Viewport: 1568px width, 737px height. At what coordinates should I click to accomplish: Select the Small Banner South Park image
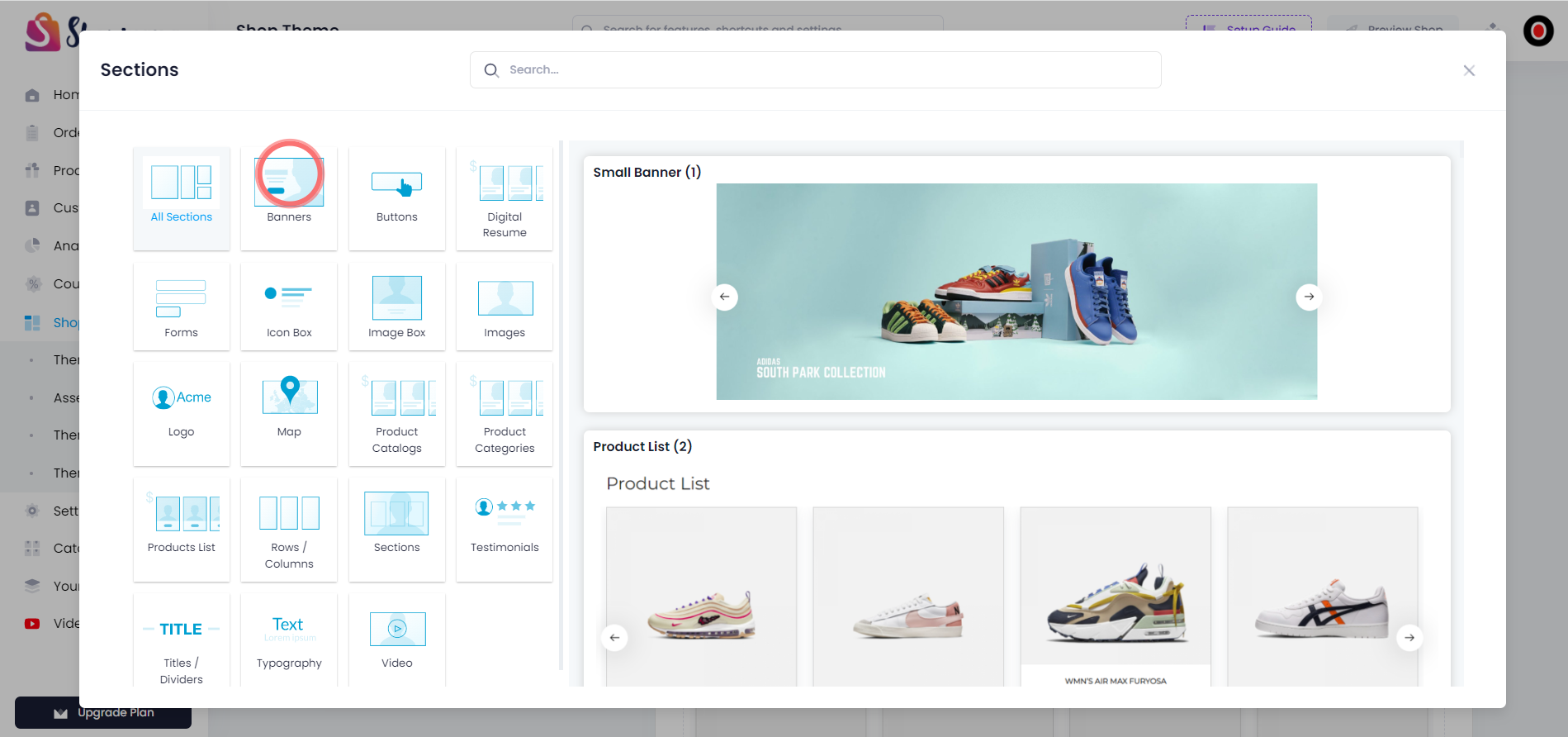pyautogui.click(x=1016, y=292)
